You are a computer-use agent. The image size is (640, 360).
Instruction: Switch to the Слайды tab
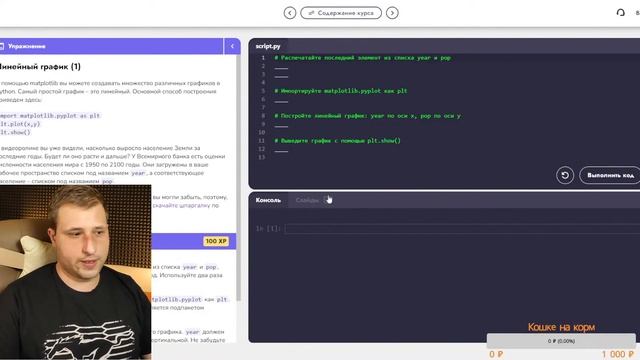pos(307,200)
